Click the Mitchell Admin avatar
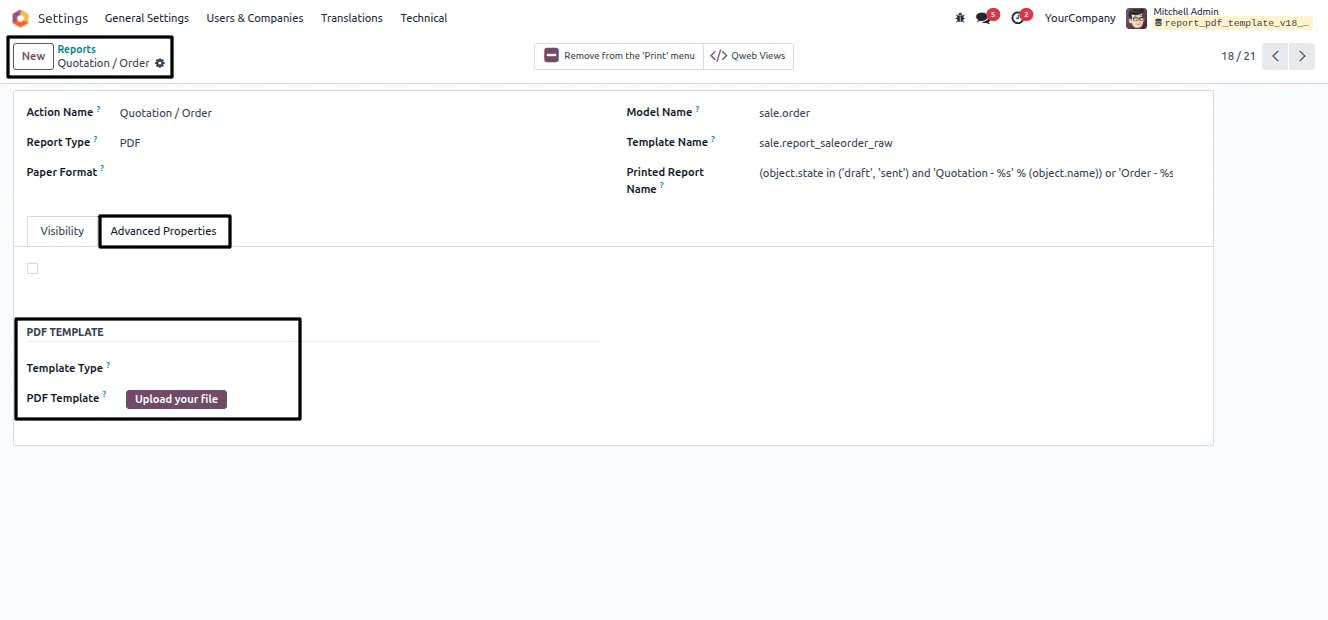1328x620 pixels. [1136, 18]
